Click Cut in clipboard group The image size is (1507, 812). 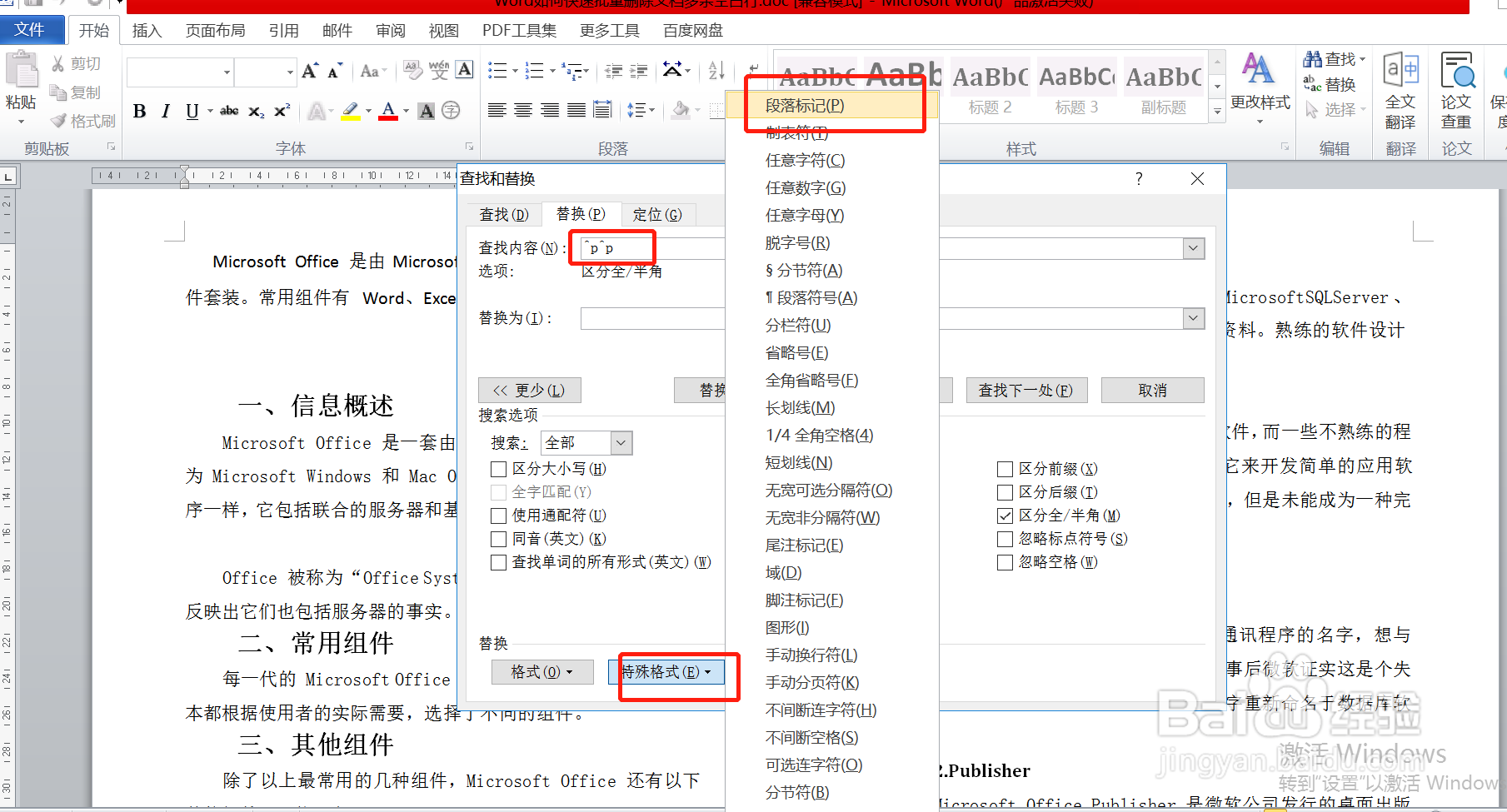76,63
